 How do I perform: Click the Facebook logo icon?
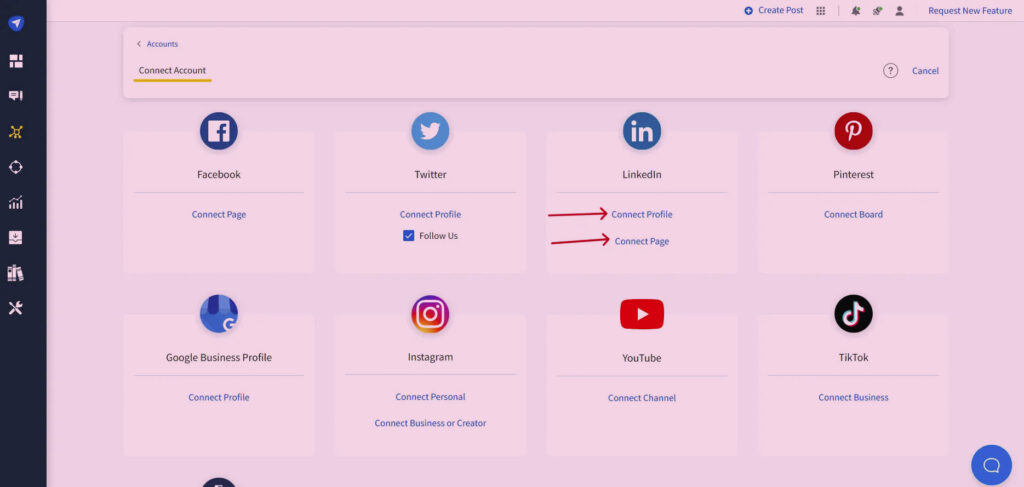(219, 131)
